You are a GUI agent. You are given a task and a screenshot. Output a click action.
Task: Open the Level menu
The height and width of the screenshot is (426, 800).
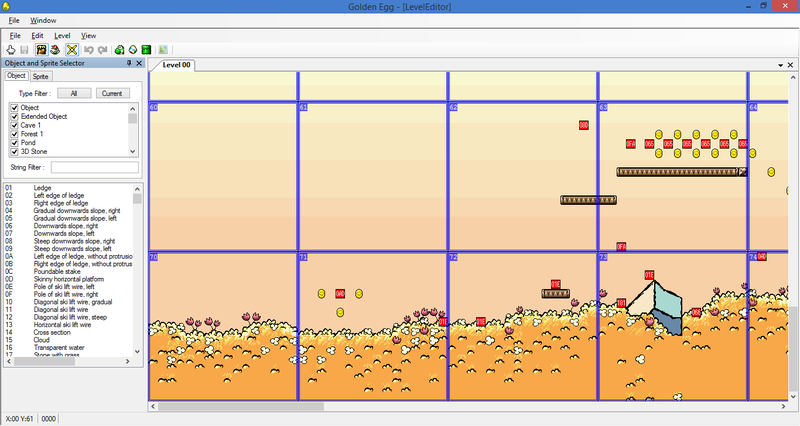[62, 36]
